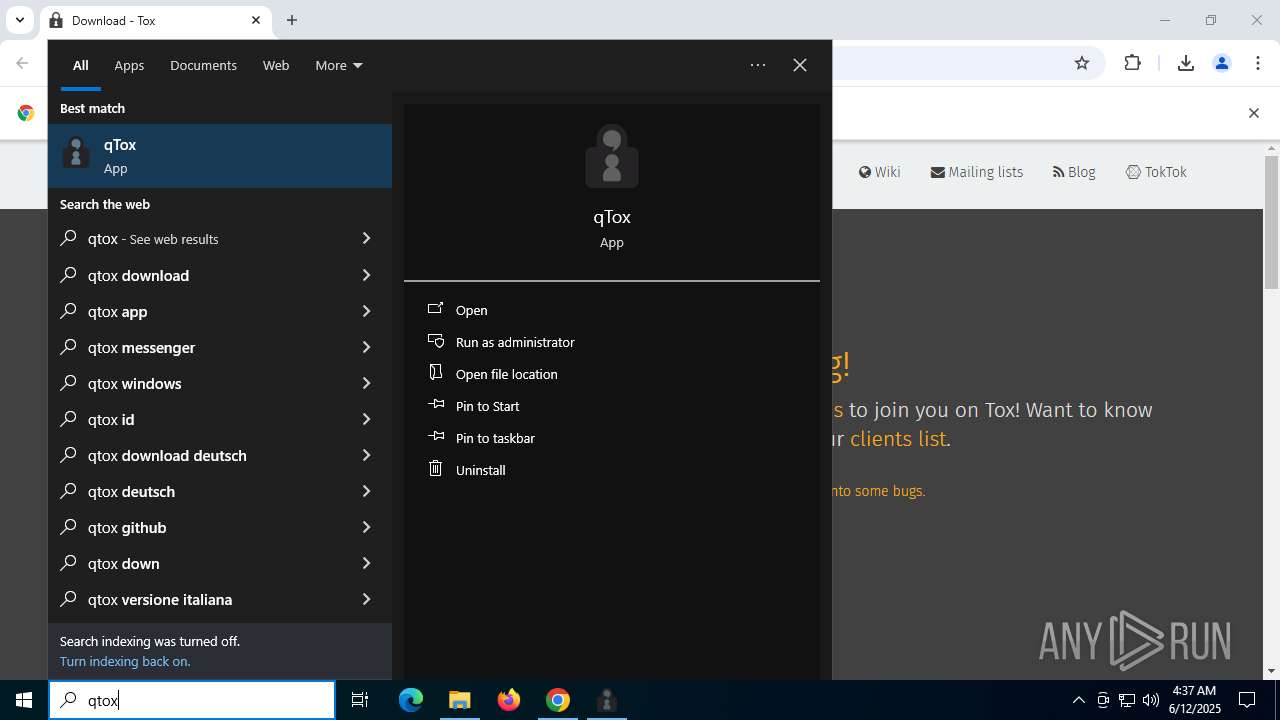The width and height of the screenshot is (1280, 720).
Task: Expand the 'qtox - See web results' arrow
Action: [x=366, y=238]
